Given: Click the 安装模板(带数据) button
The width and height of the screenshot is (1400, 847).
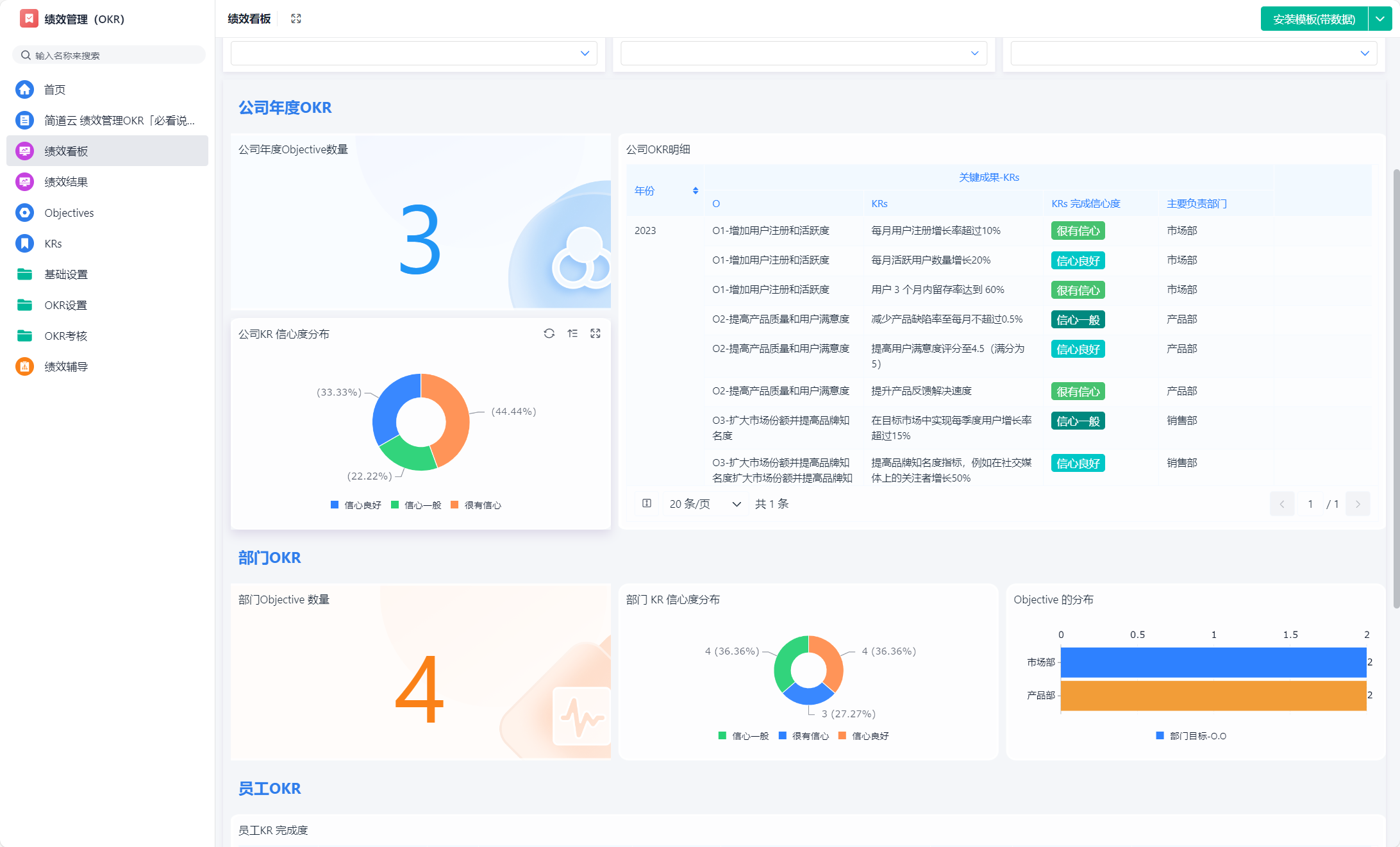Looking at the screenshot, I should (1313, 19).
